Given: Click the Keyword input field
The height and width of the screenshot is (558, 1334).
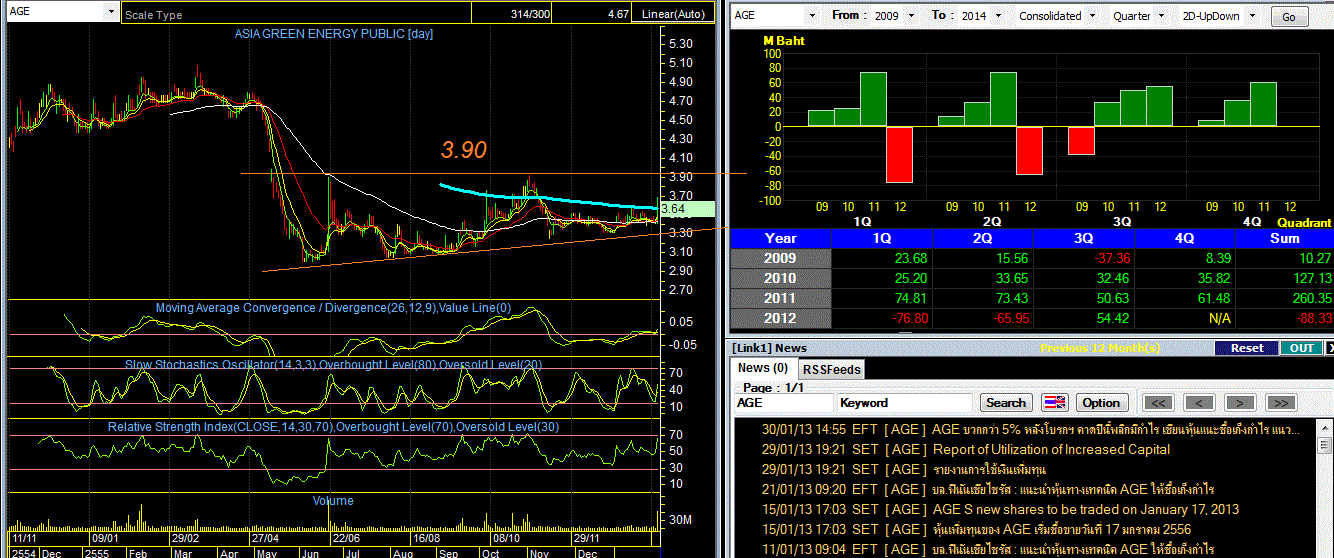Looking at the screenshot, I should [905, 403].
